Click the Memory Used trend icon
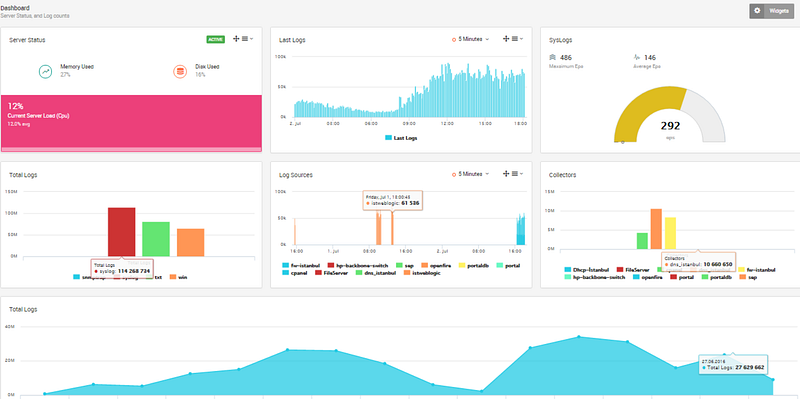The height and width of the screenshot is (399, 800). [46, 72]
